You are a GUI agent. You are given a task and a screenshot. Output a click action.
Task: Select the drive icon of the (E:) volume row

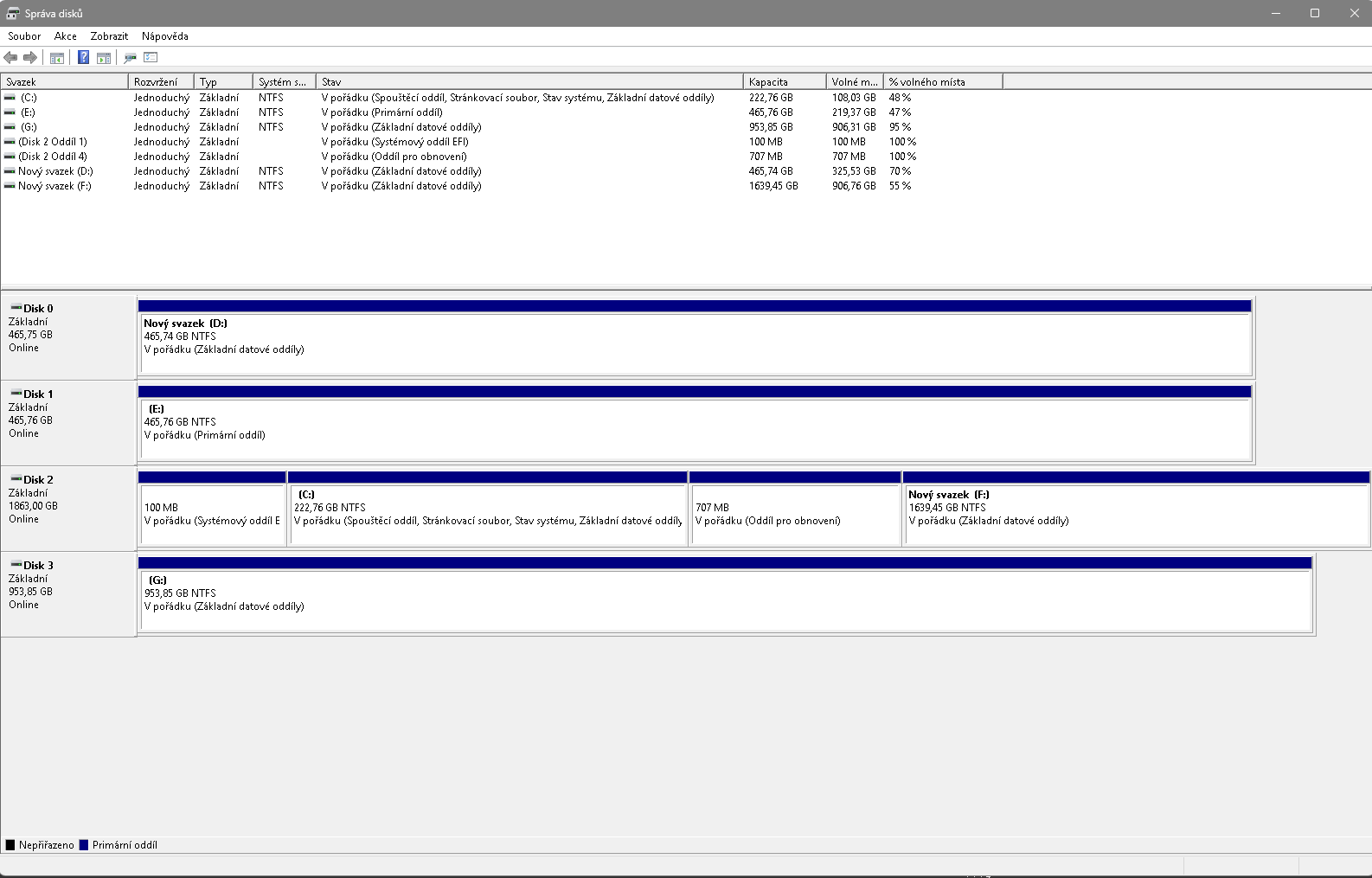tap(10, 112)
